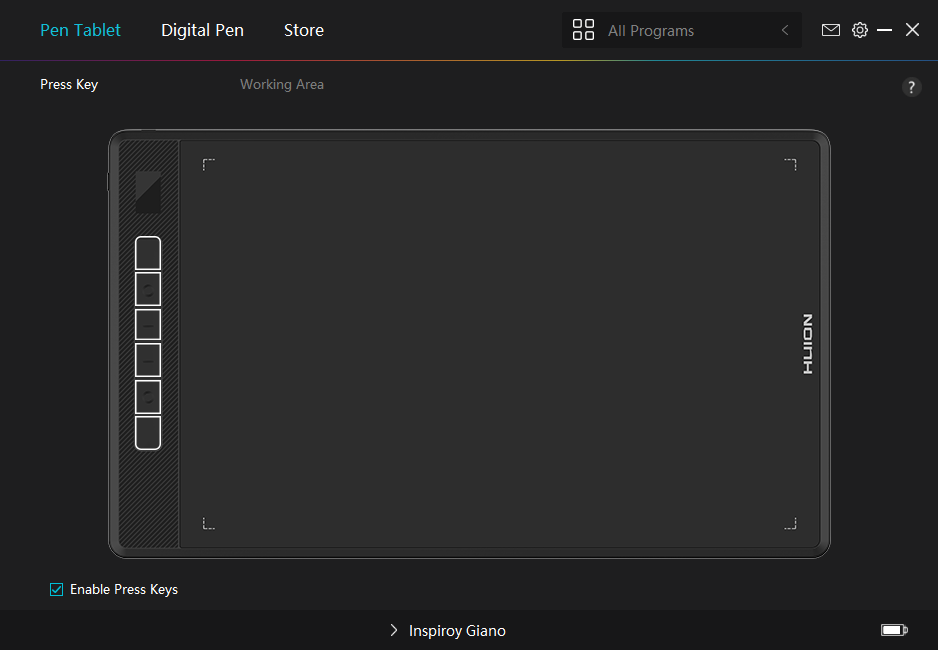Switch to the Digital Pen tab

coord(202,30)
